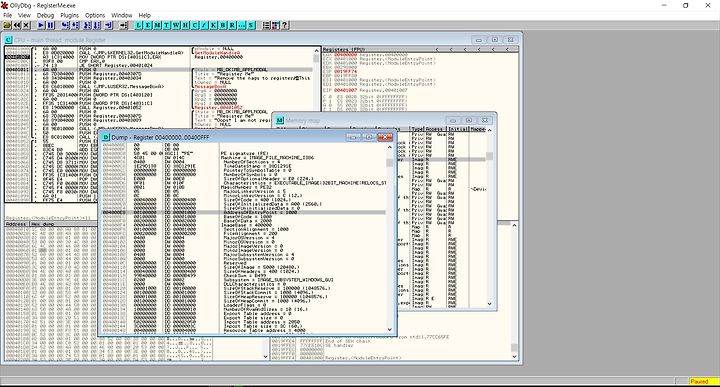Click down arrow of Dump window scrollbar

tap(390, 329)
